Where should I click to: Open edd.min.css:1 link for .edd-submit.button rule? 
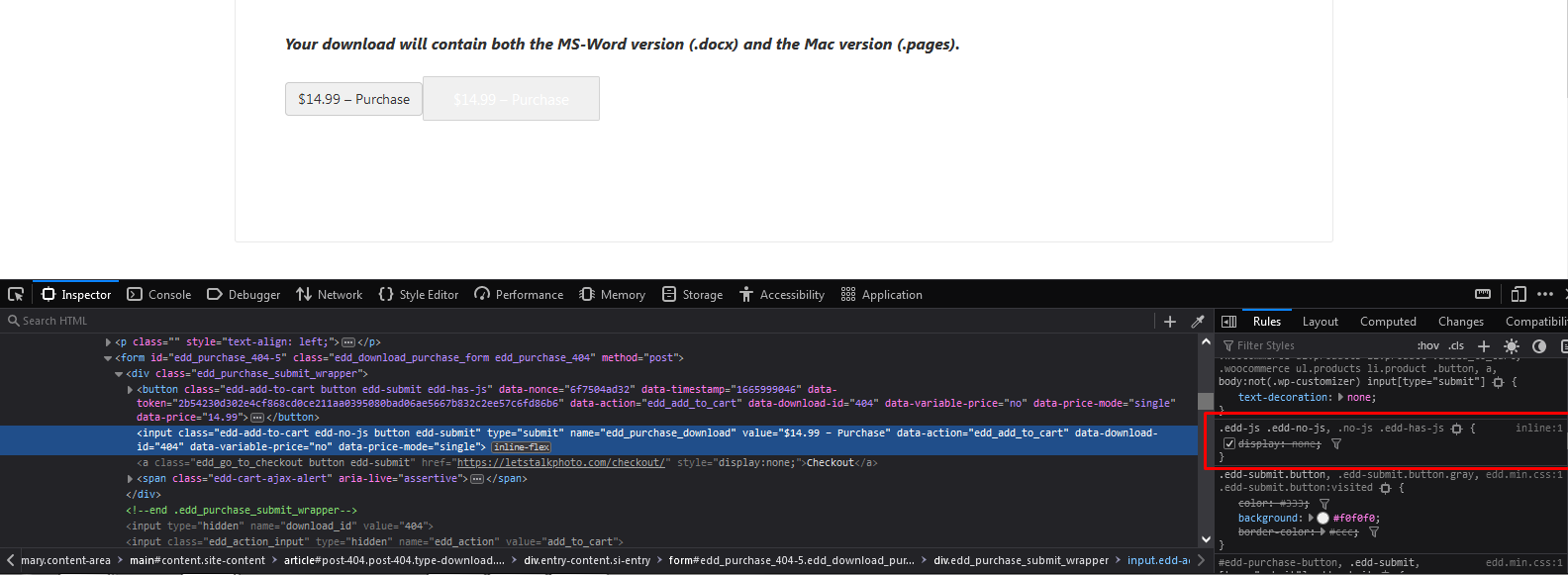(1523, 474)
